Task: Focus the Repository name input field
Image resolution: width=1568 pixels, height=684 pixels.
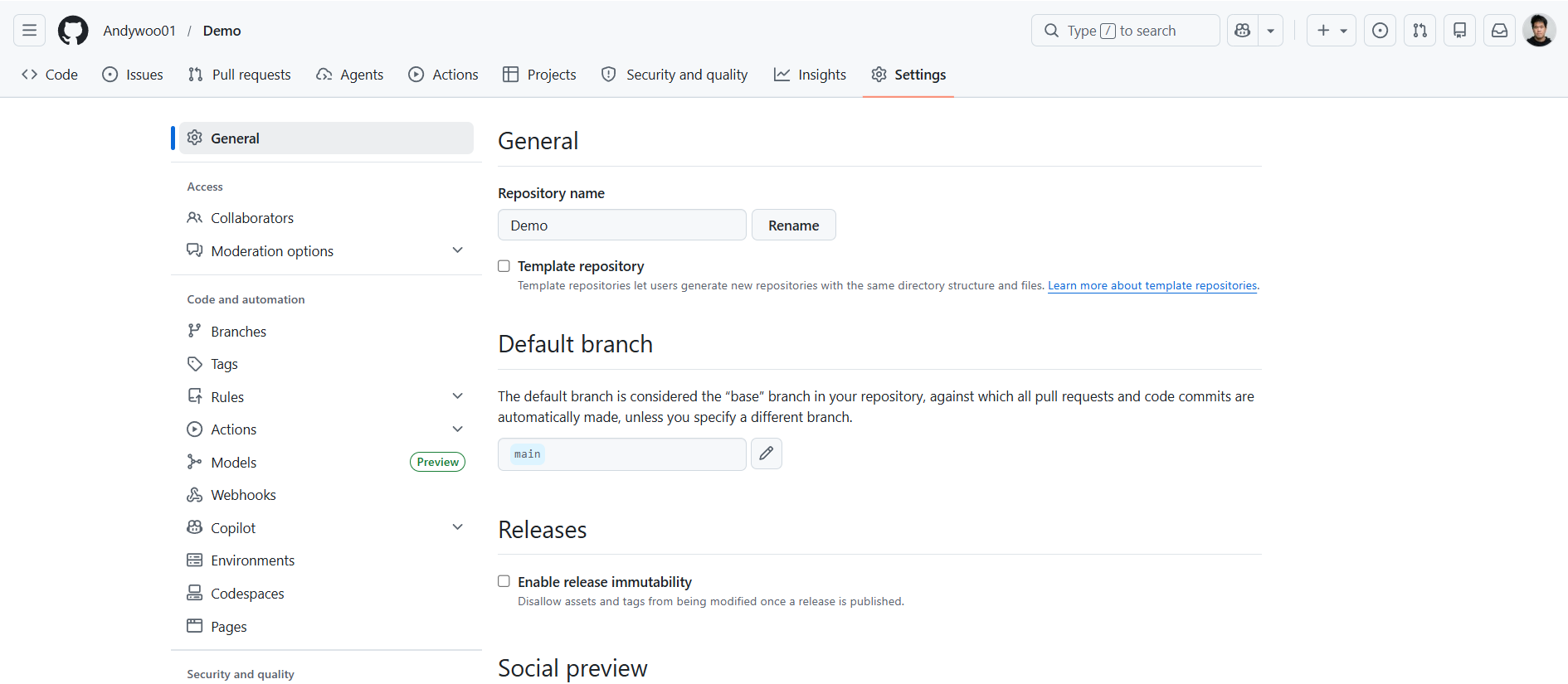Action: click(622, 226)
